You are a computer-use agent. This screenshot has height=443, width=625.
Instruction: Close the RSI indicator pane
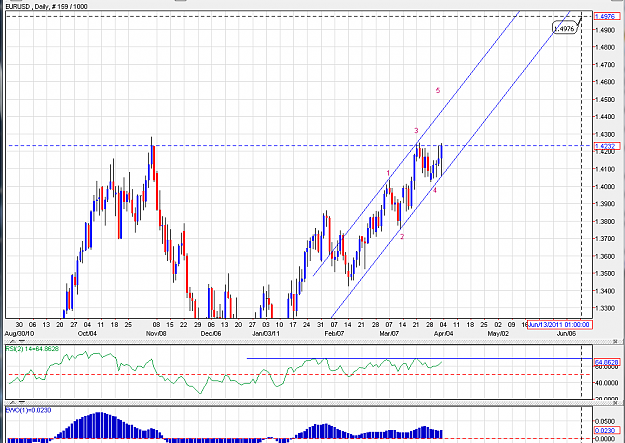point(615,341)
